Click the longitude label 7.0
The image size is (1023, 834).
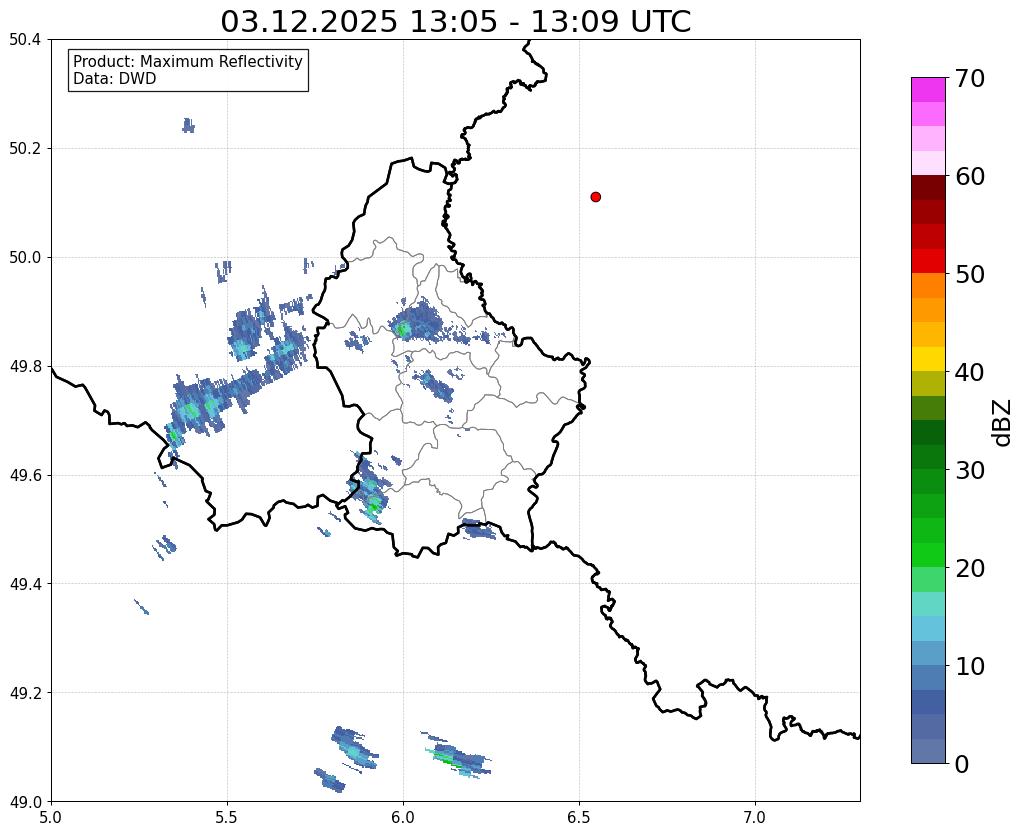pos(755,818)
